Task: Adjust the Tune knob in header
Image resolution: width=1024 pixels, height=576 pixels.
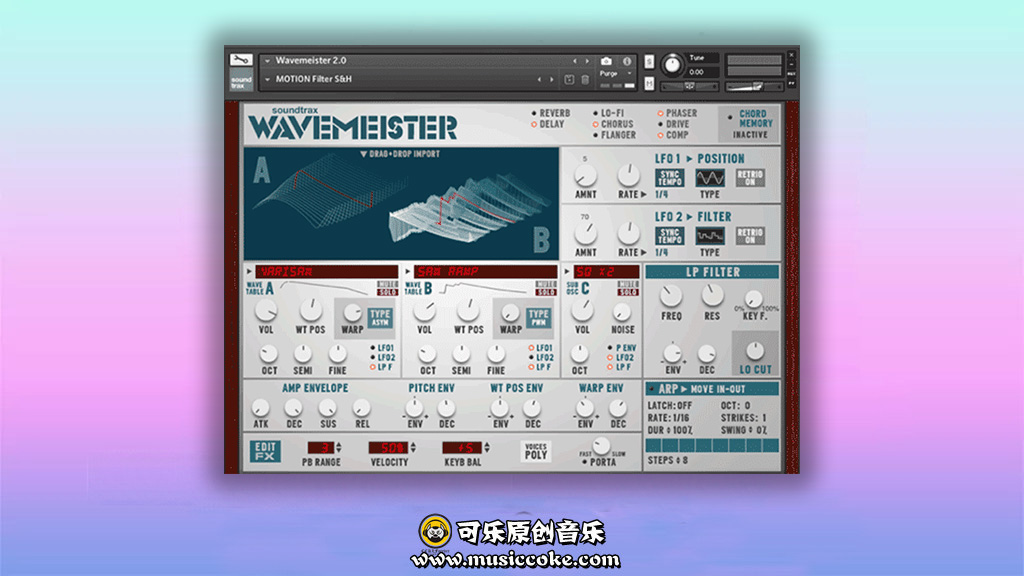Action: point(672,65)
